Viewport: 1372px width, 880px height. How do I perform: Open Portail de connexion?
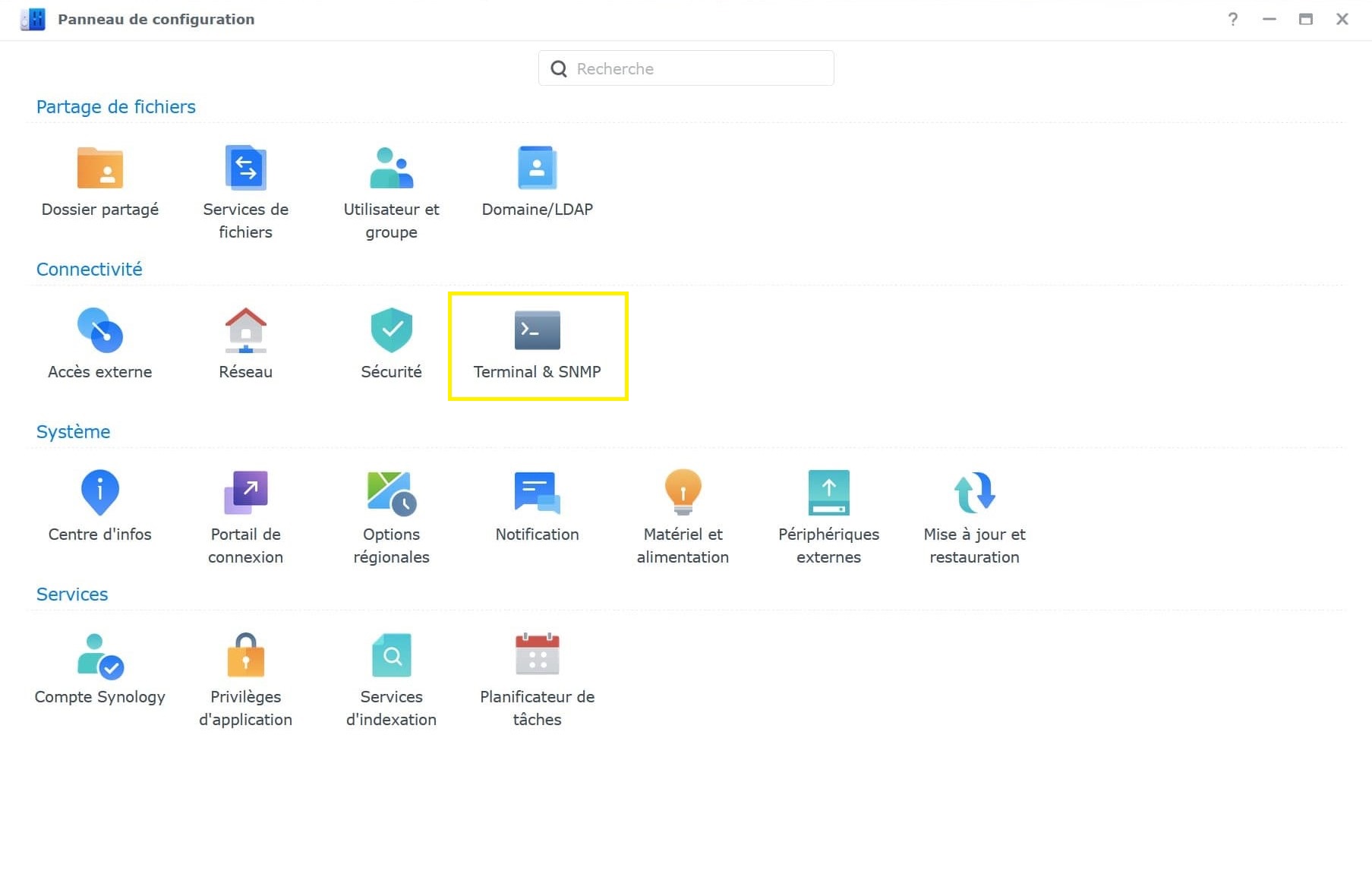tap(245, 493)
